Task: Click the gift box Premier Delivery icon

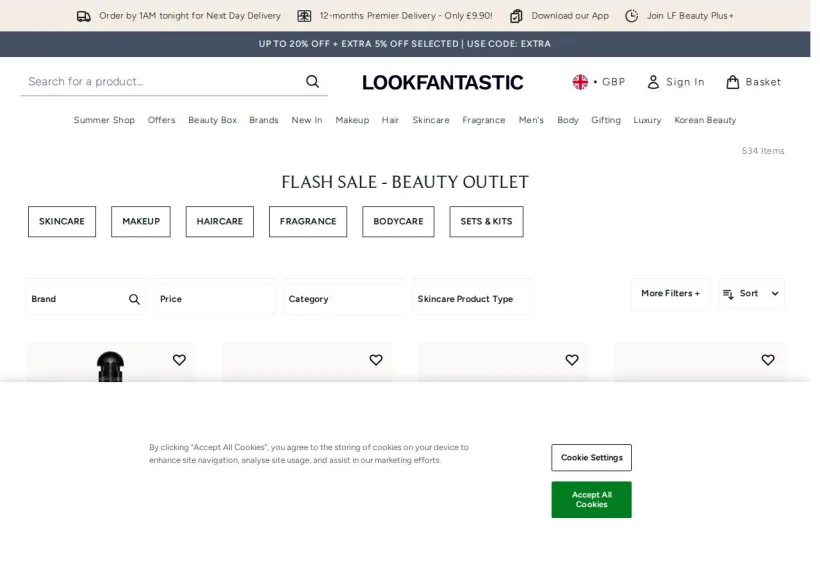Action: click(304, 16)
